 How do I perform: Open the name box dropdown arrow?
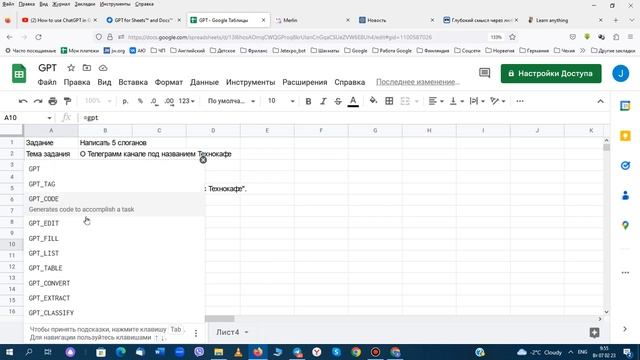tap(49, 118)
